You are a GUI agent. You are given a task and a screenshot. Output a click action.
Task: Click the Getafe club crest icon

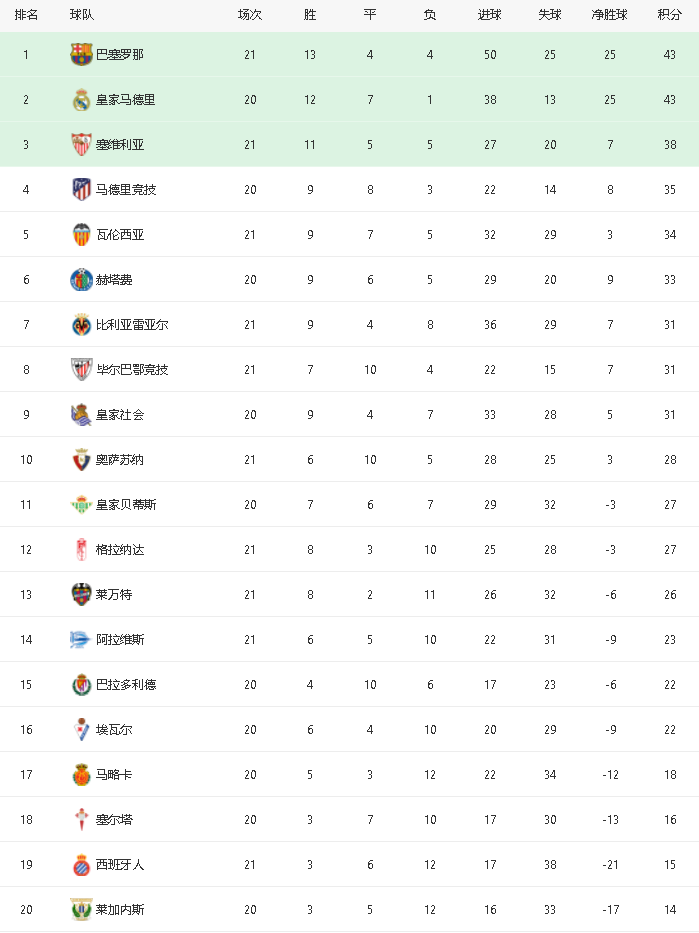click(81, 280)
